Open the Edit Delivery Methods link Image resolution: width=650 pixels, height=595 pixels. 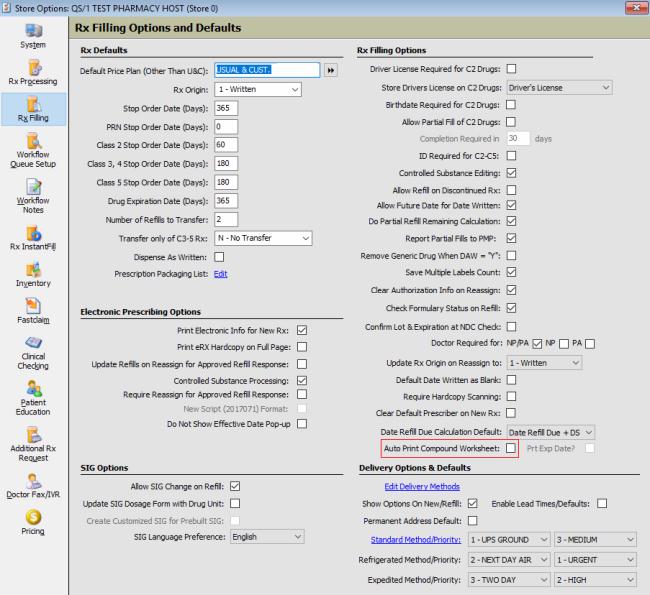click(422, 486)
